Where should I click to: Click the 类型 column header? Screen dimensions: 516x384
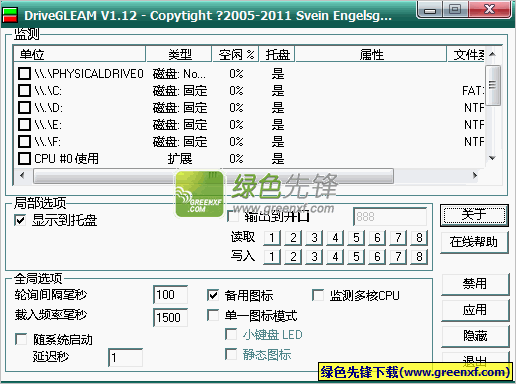[x=179, y=54]
